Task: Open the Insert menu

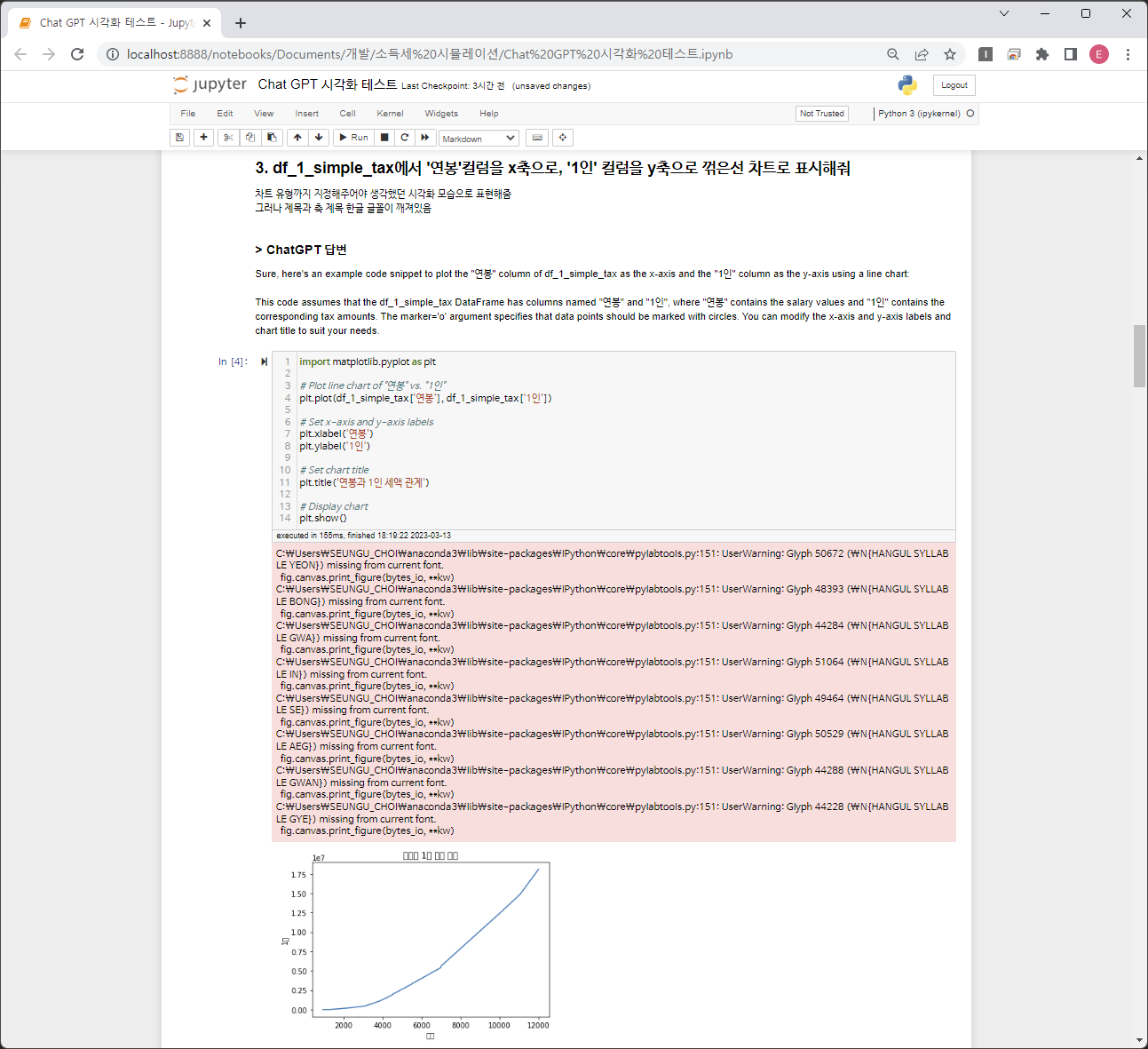Action: click(x=307, y=114)
